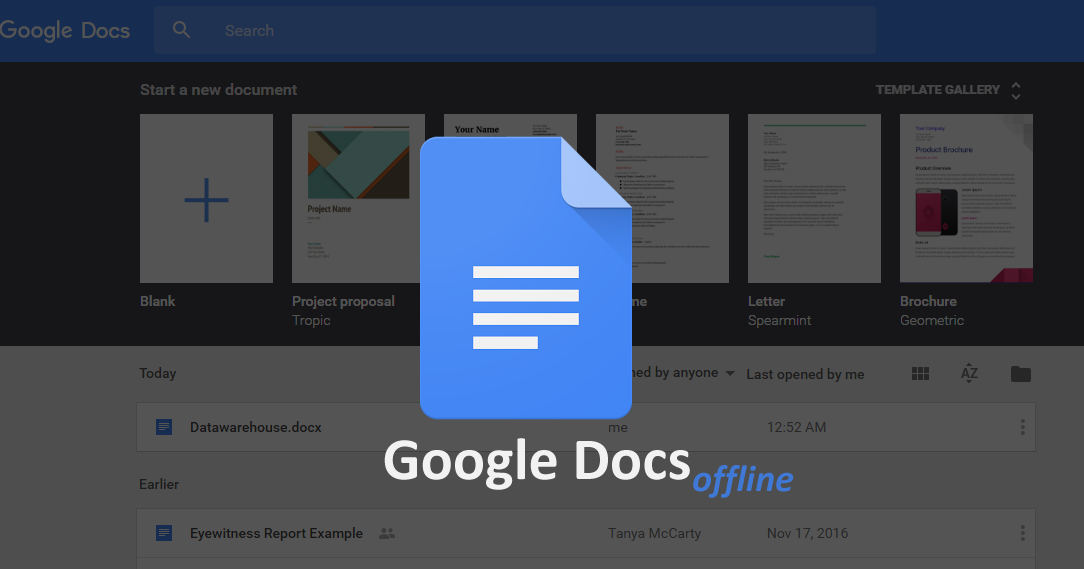
Task: Choose the Letter Spearmint template
Action: (x=814, y=198)
